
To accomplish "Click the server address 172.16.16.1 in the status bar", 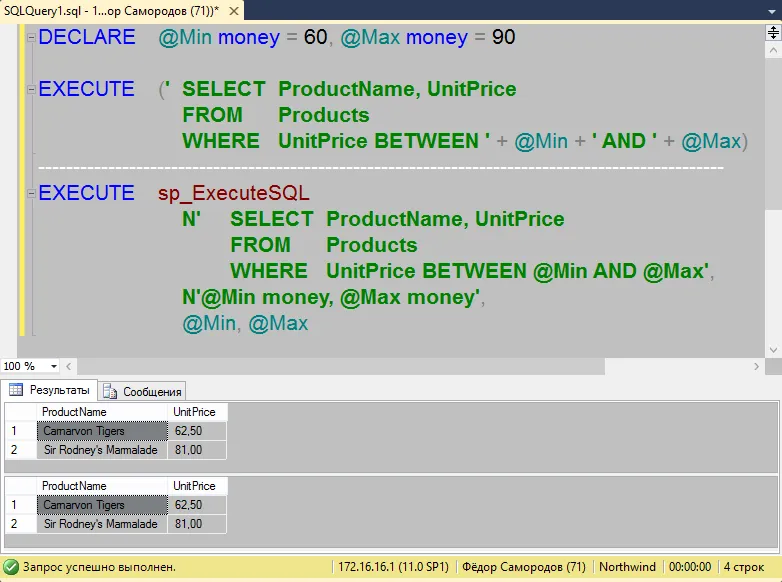I will click(392, 566).
